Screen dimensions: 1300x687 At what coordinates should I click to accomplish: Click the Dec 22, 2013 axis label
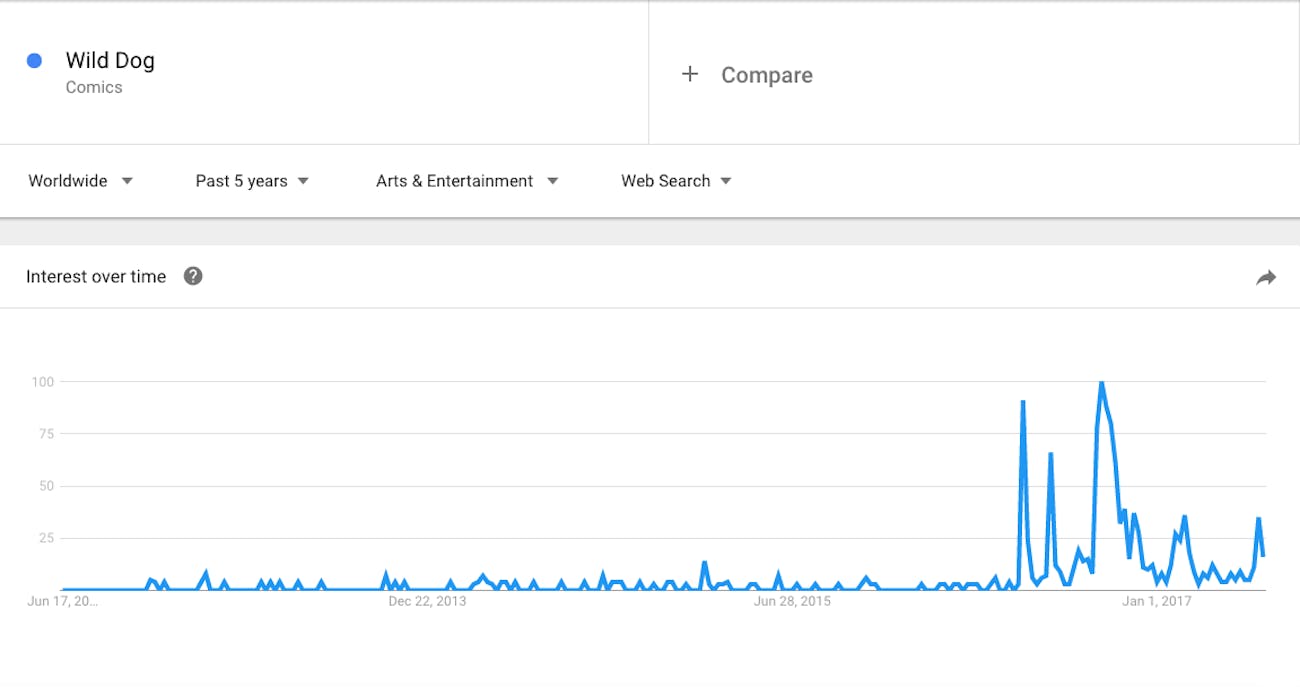tap(427, 601)
